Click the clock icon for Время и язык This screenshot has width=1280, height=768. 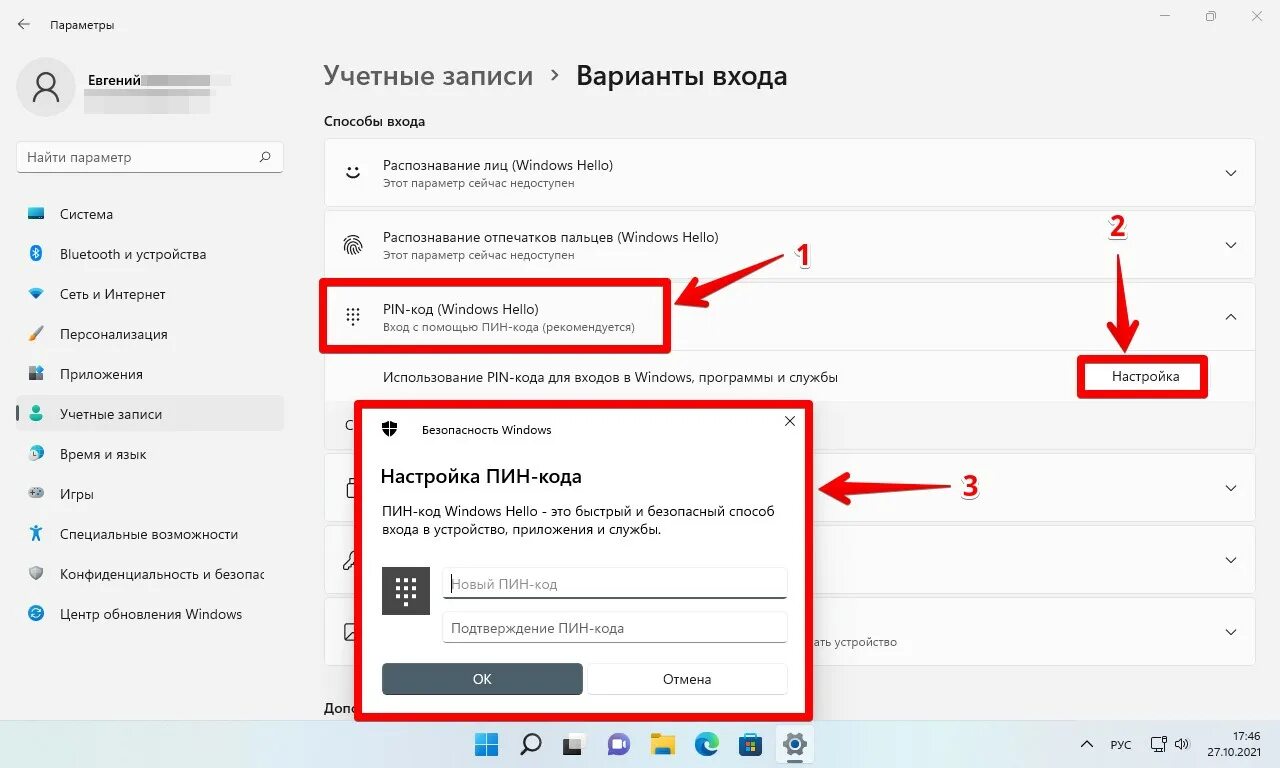click(x=36, y=454)
